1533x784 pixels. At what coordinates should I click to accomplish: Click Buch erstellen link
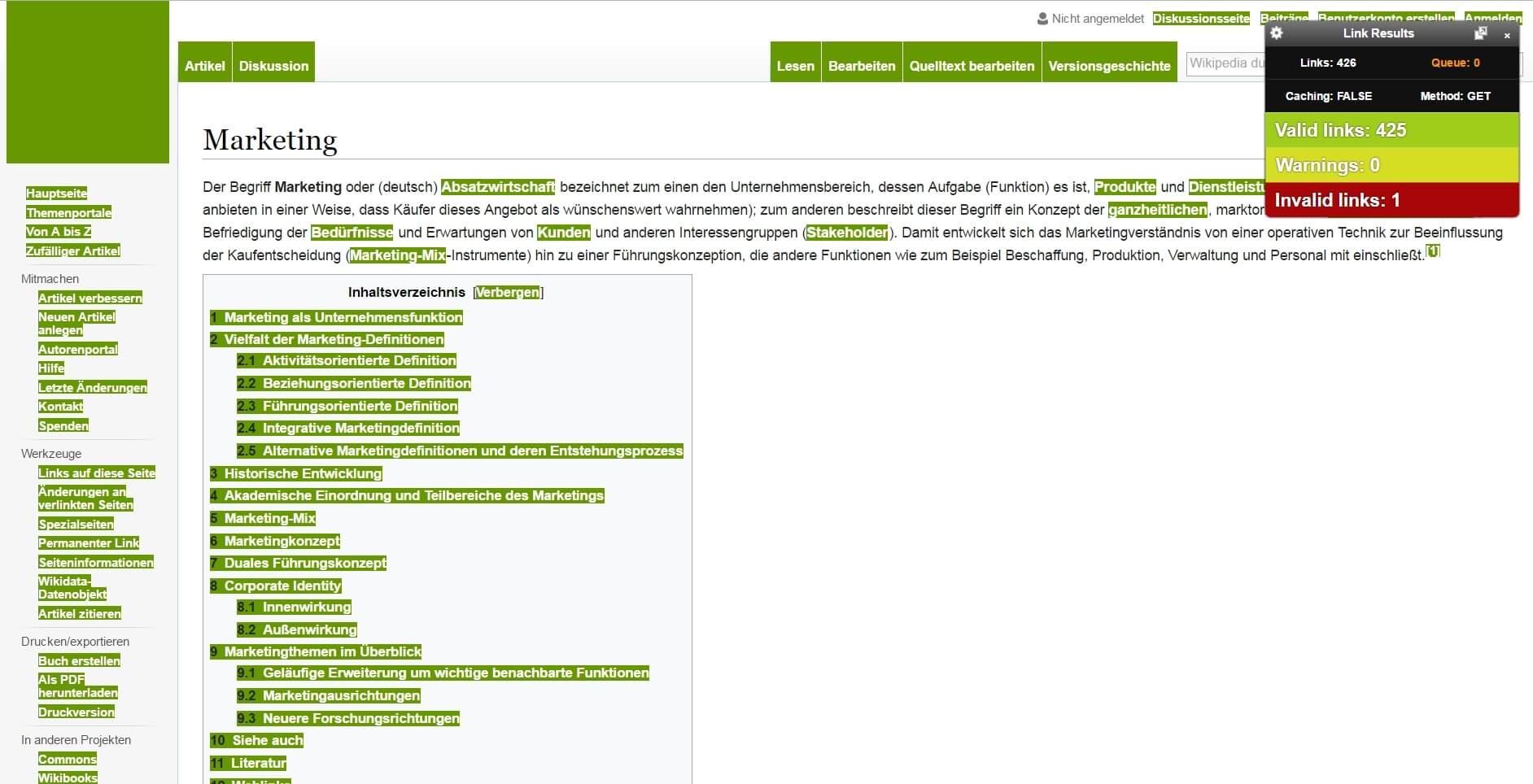[x=79, y=661]
